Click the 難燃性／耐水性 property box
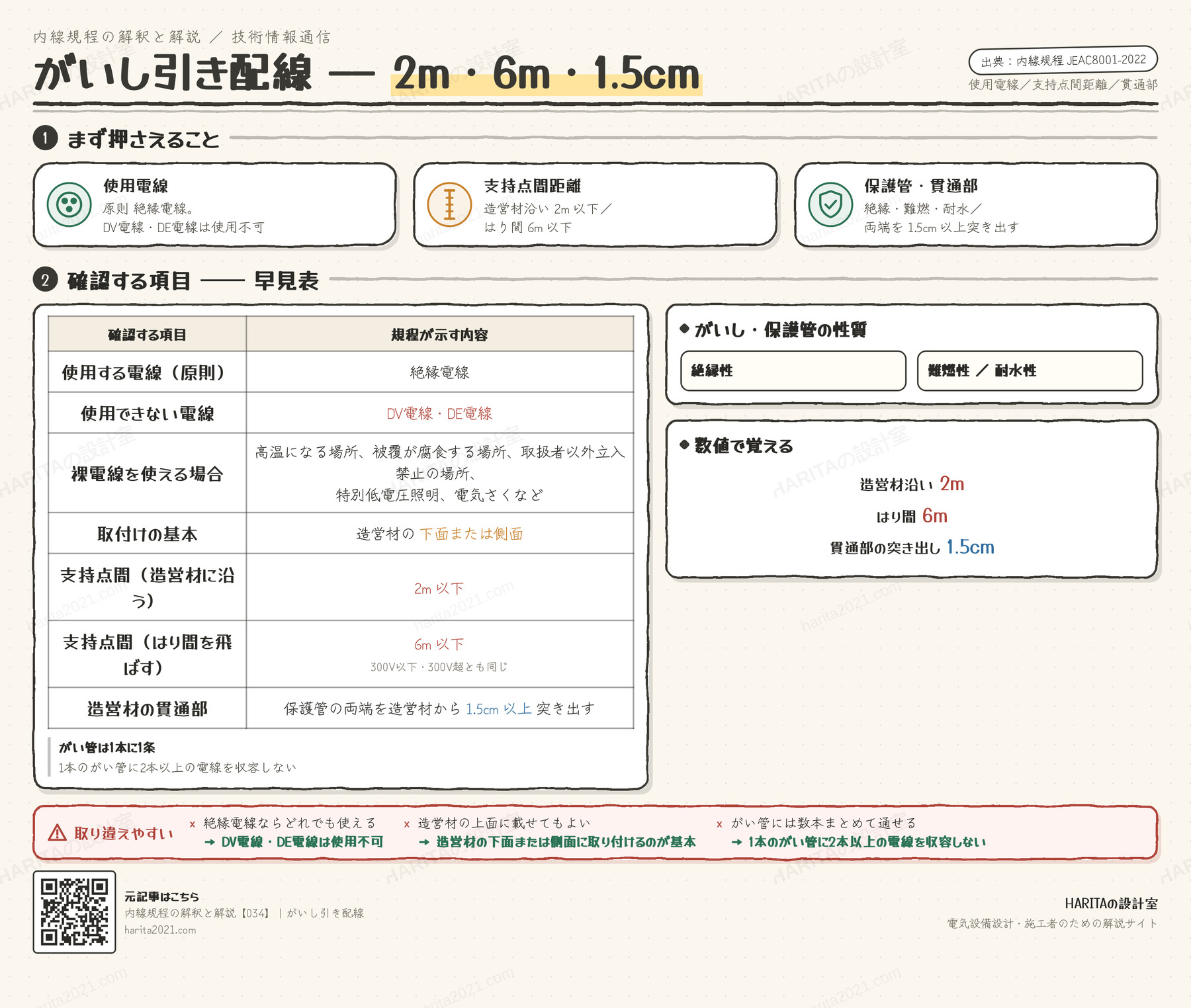 (1030, 370)
